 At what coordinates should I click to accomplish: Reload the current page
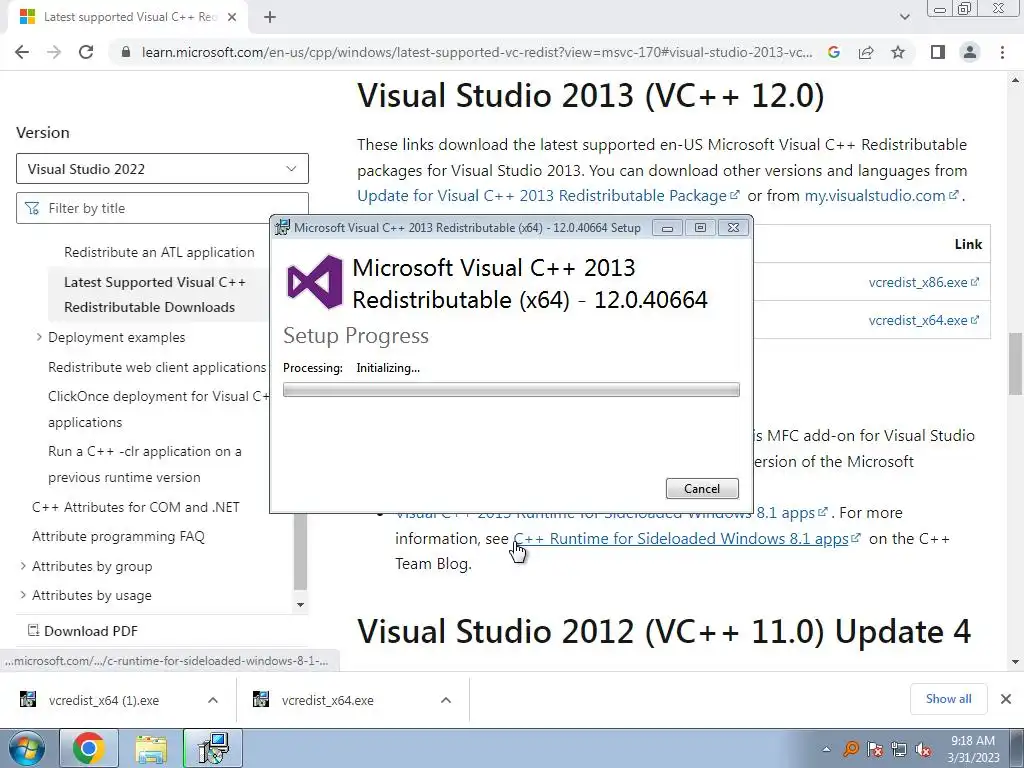pos(86,52)
